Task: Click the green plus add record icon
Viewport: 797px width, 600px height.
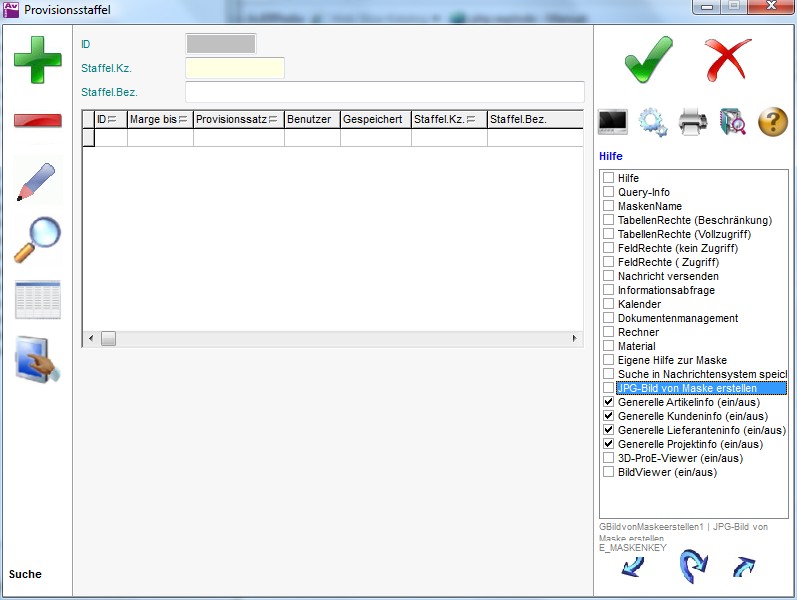Action: pos(37,59)
